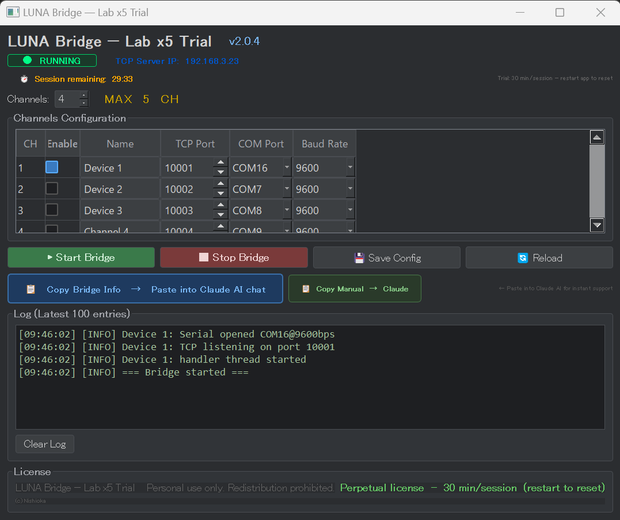
Task: Clear the log with Clear Log
Action: point(45,444)
